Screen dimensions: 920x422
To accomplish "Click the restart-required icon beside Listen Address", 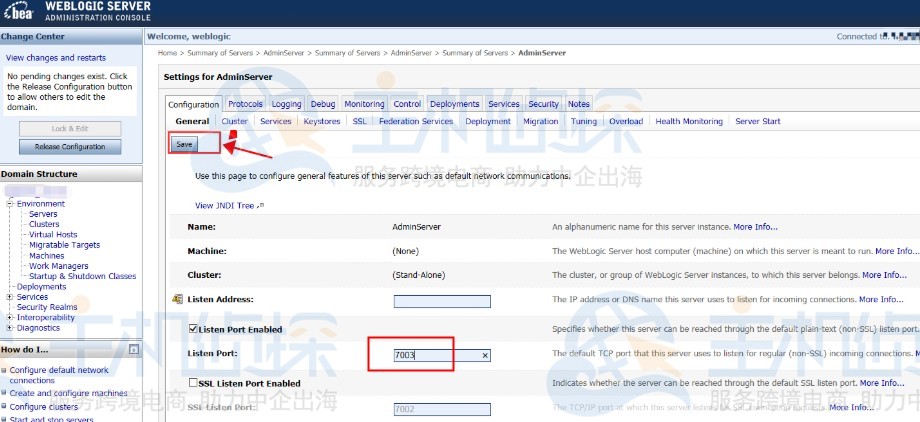I will click(x=177, y=299).
